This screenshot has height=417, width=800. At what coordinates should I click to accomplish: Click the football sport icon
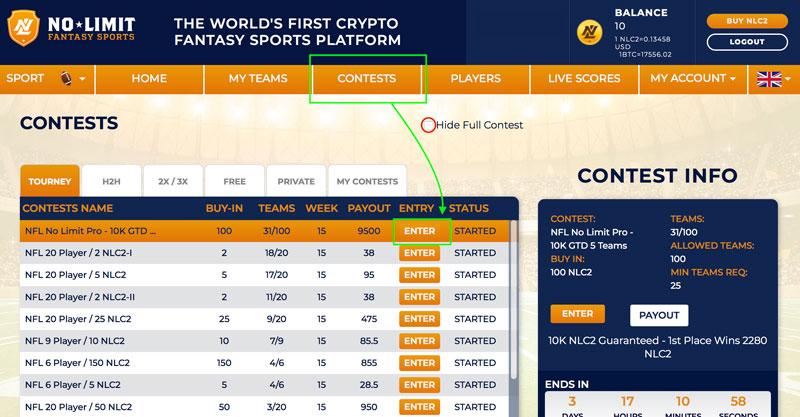[x=66, y=78]
